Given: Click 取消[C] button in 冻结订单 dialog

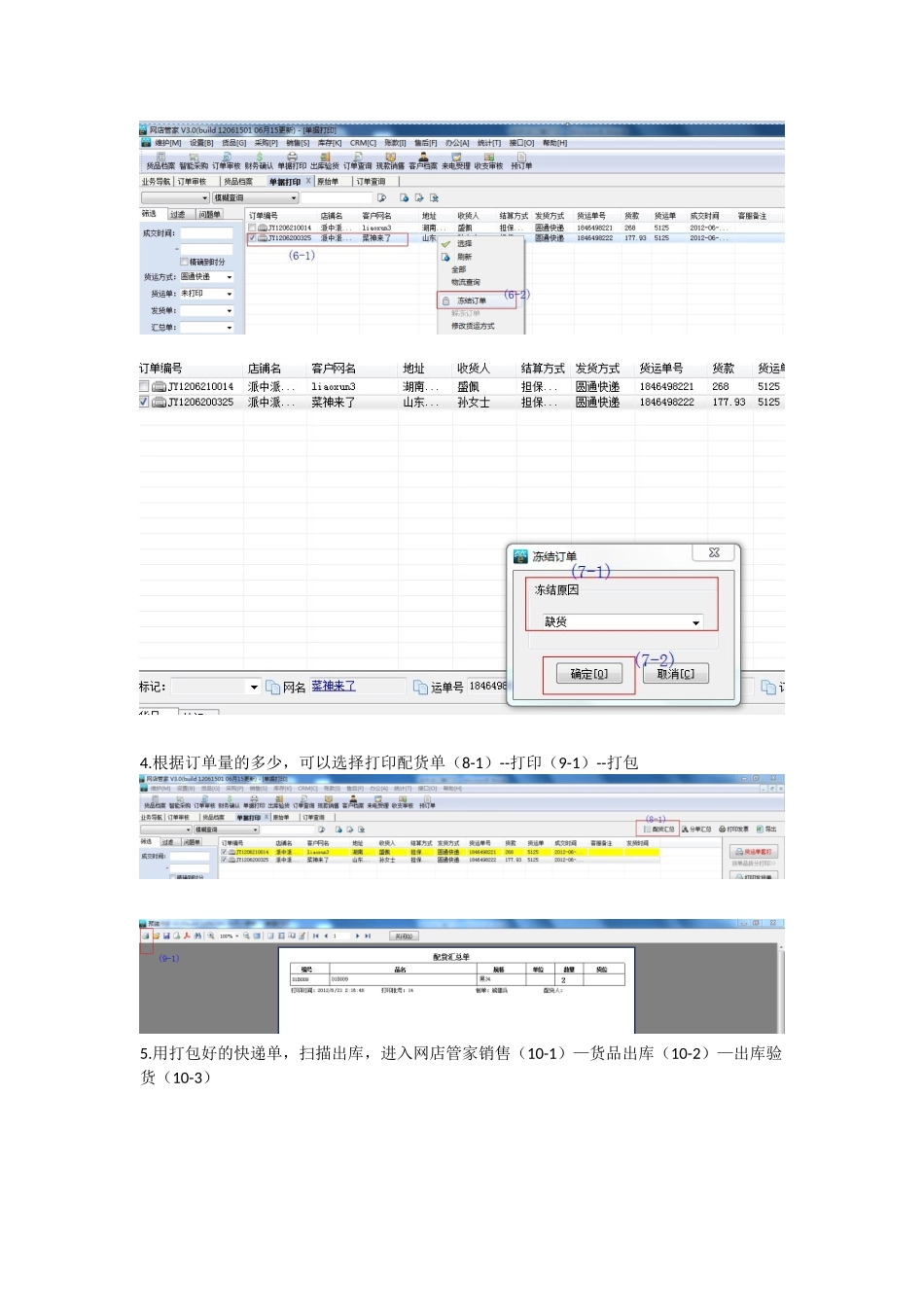Looking at the screenshot, I should 676,674.
